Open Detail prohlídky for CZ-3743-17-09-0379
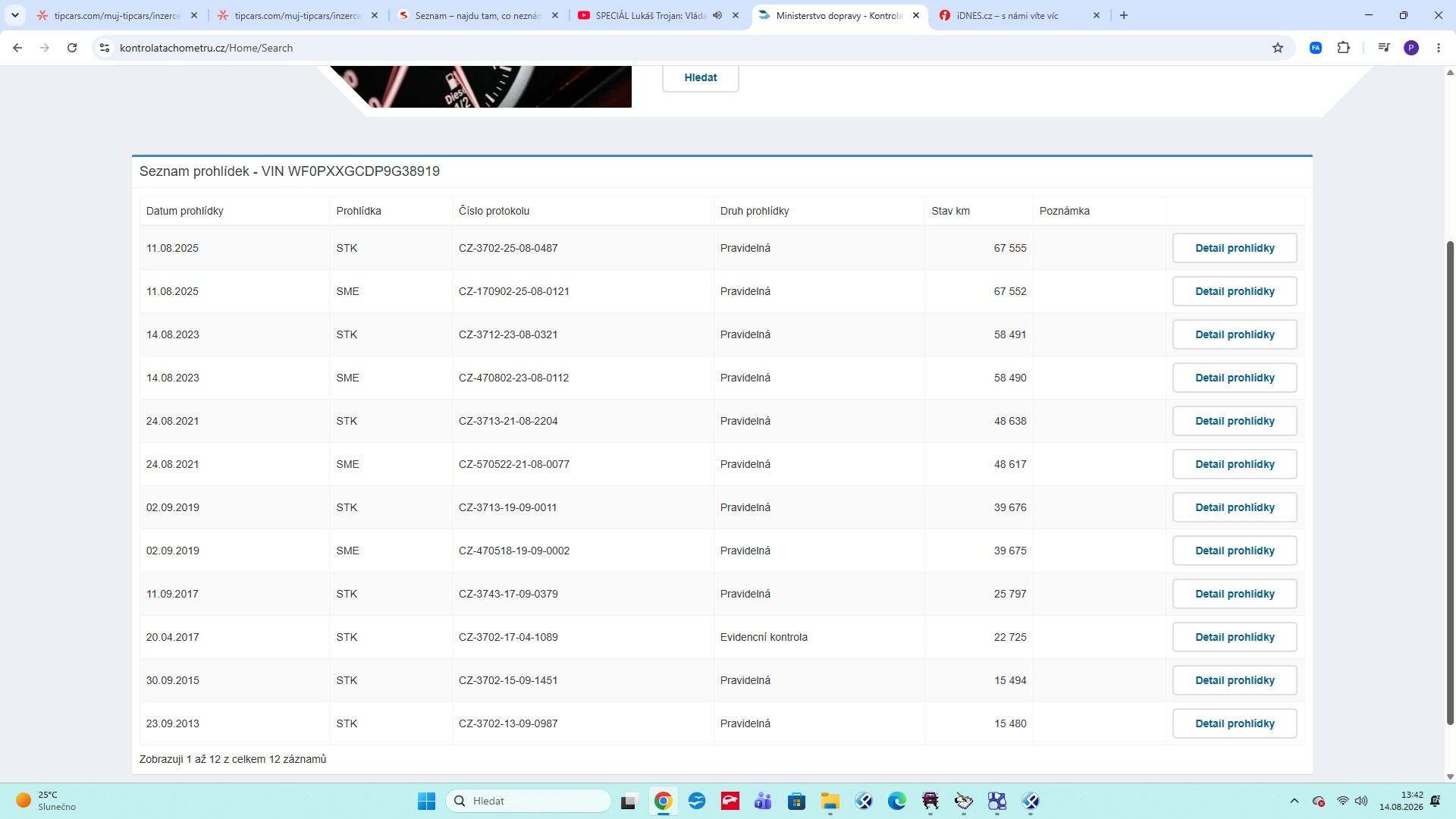 pos(1235,594)
